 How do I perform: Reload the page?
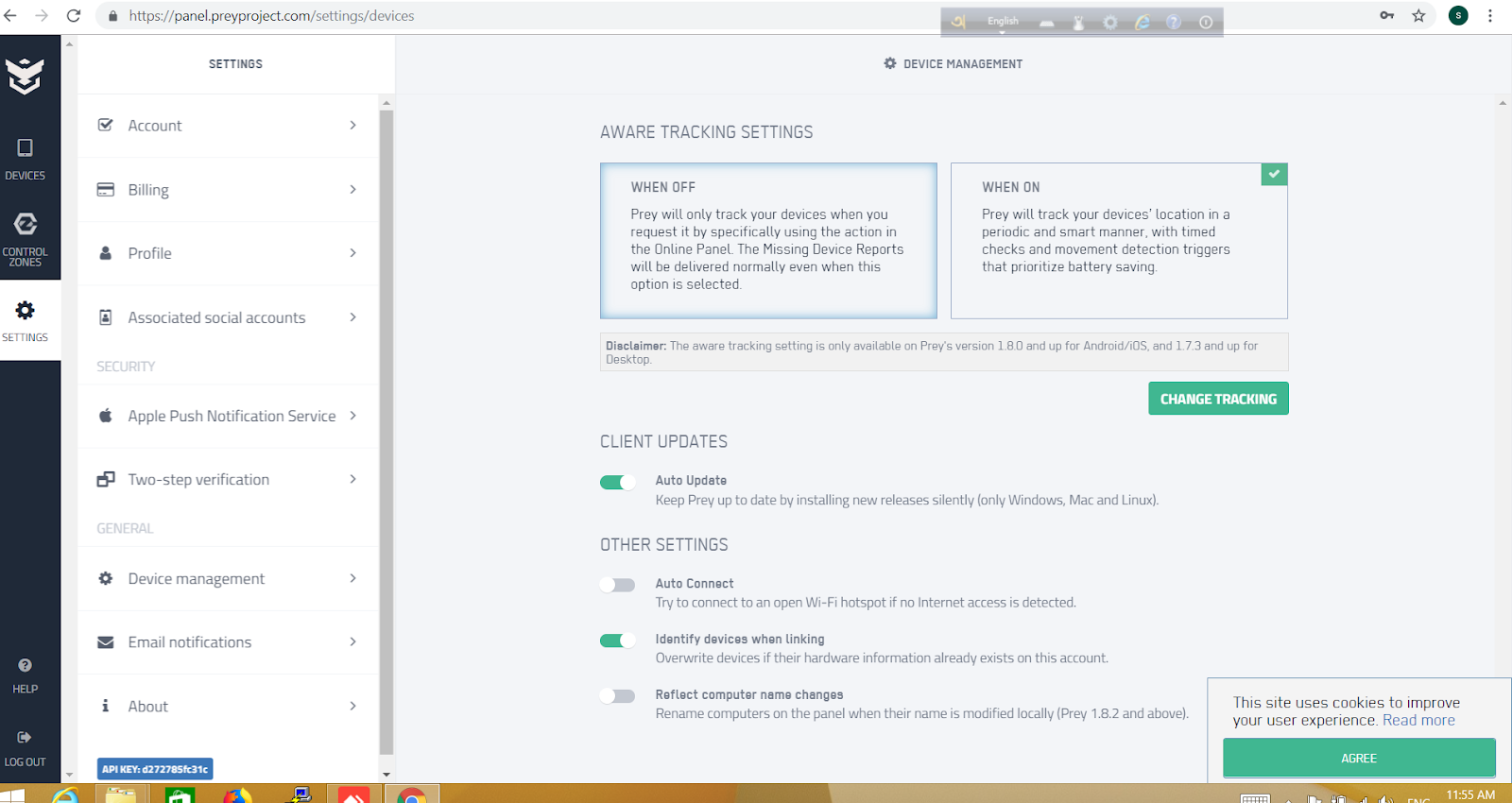[74, 15]
